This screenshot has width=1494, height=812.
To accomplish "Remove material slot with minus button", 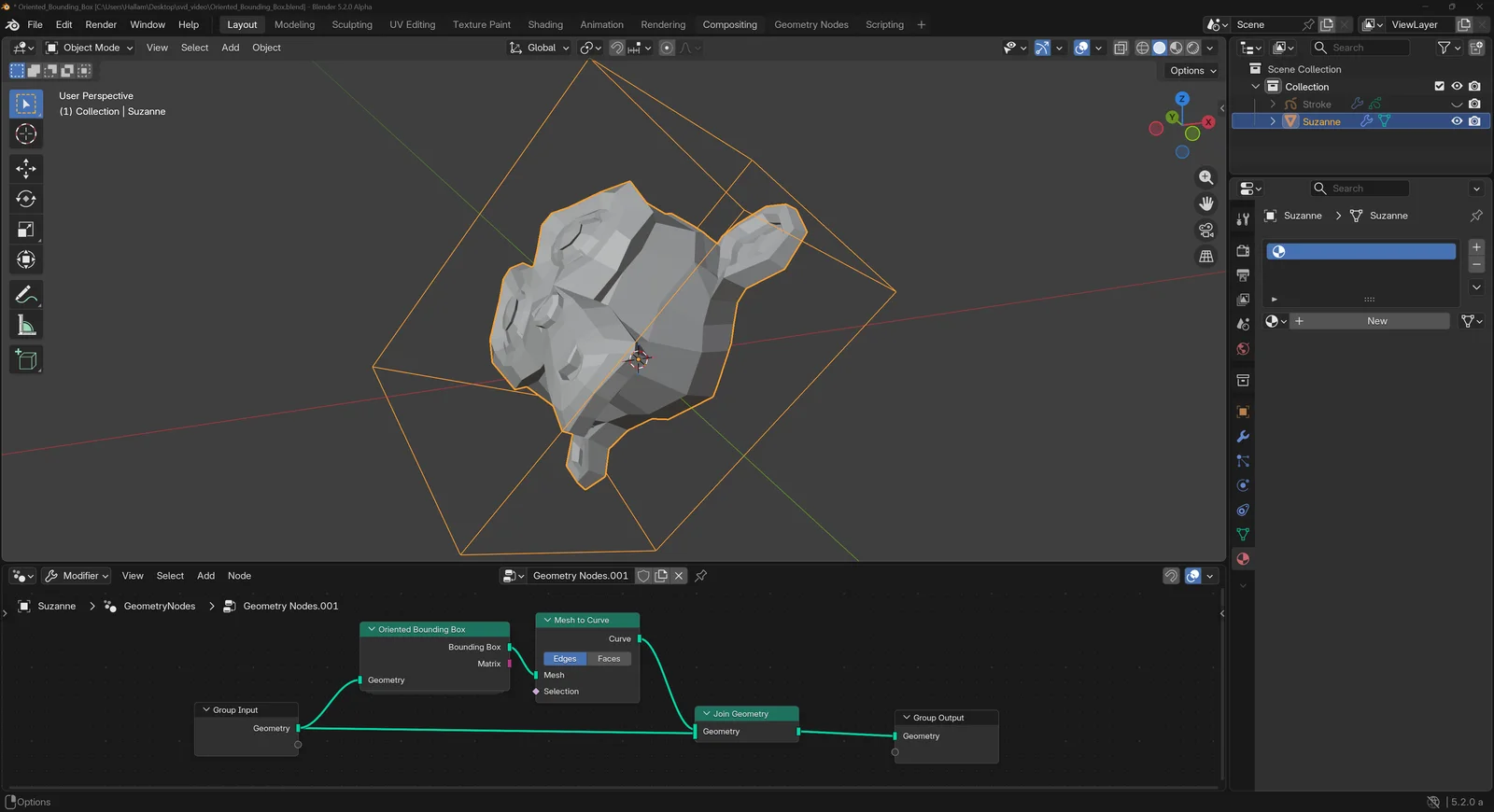I will 1476,265.
